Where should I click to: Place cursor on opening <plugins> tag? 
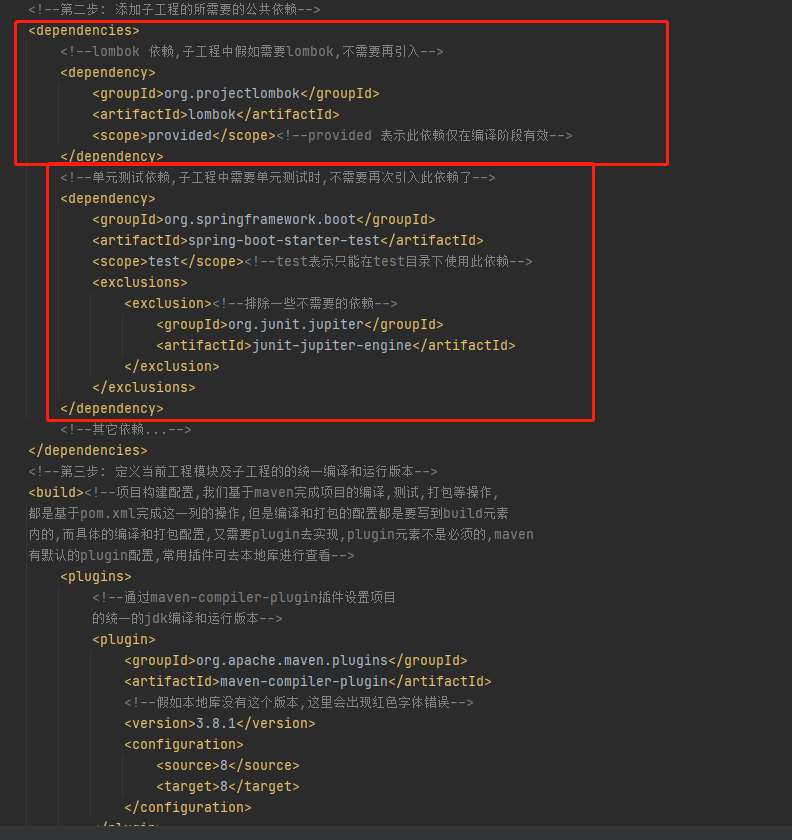pos(95,576)
